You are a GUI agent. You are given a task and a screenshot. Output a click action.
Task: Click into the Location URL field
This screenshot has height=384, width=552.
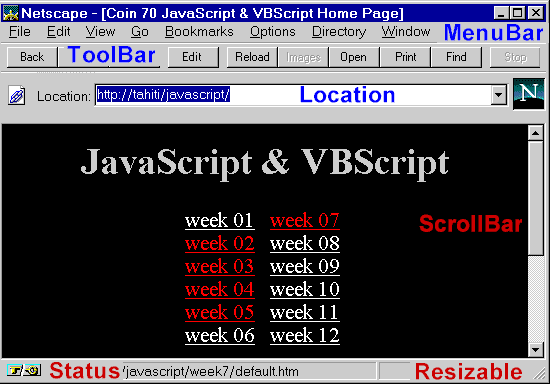coord(293,95)
